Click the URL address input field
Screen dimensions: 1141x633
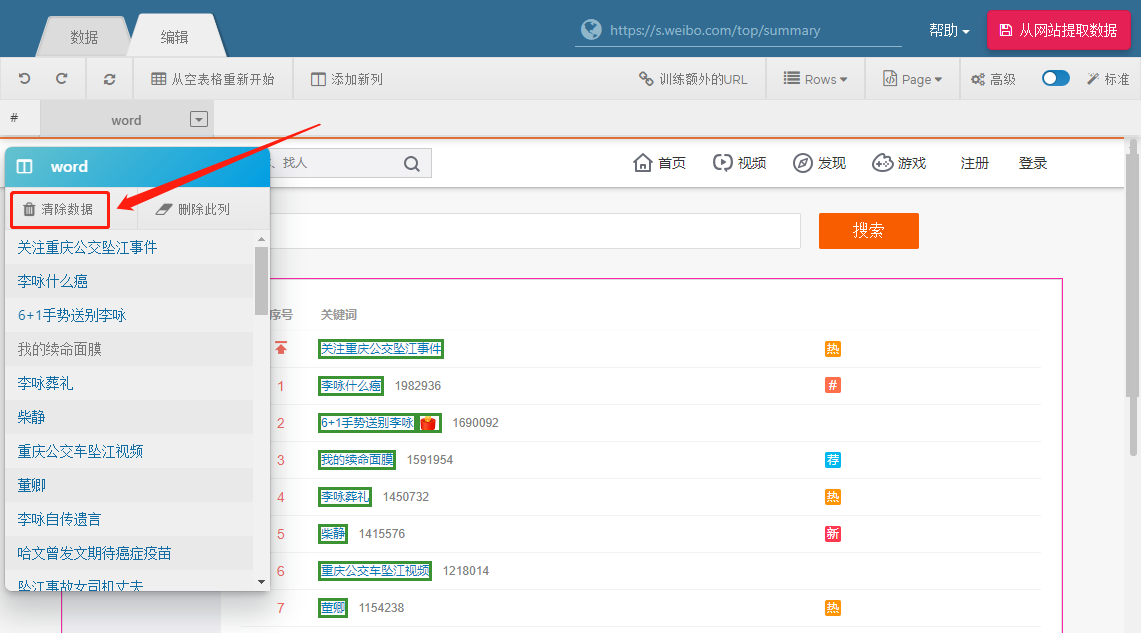click(750, 31)
